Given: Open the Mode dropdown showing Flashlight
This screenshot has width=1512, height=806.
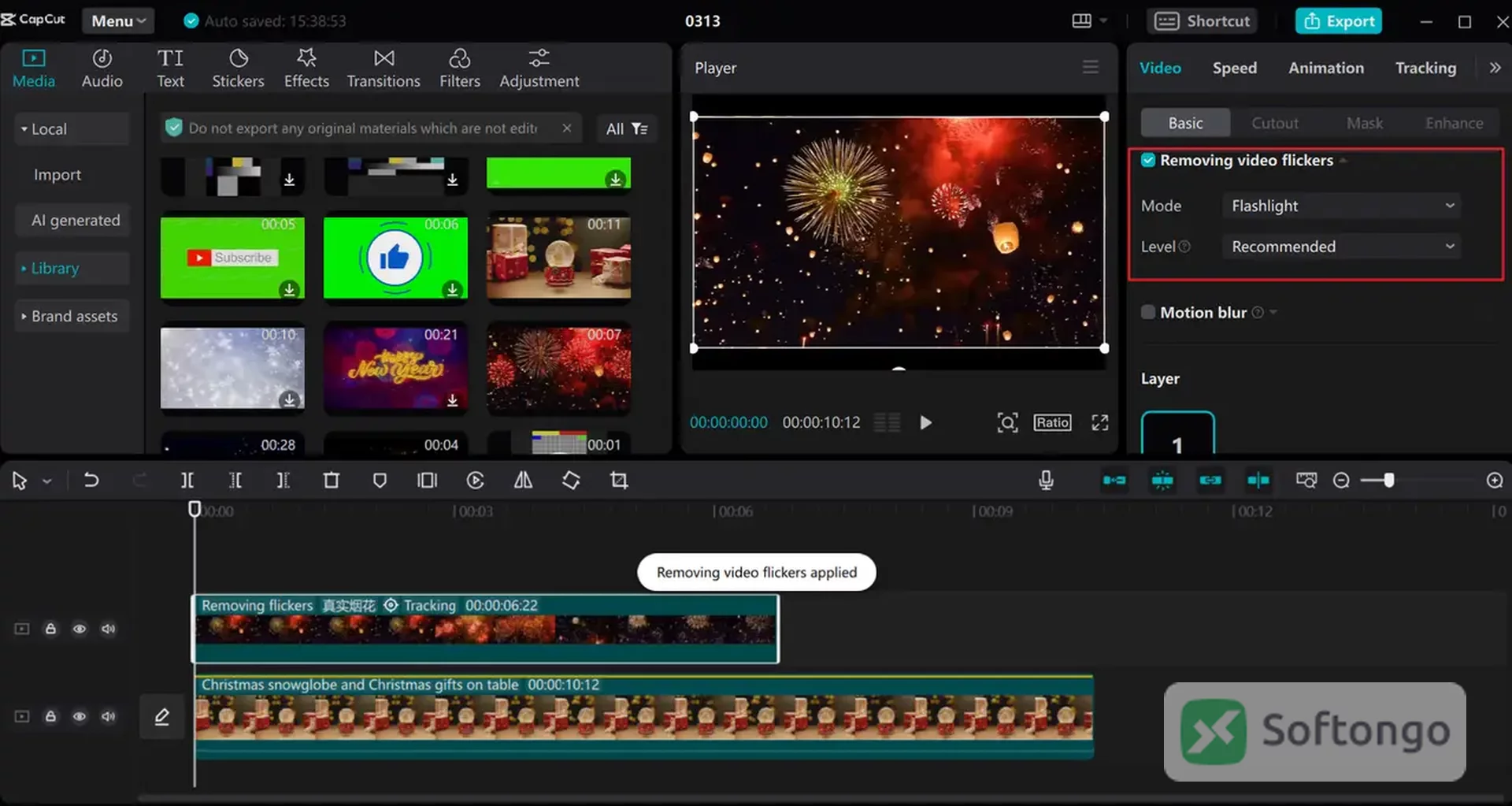Looking at the screenshot, I should tap(1342, 206).
